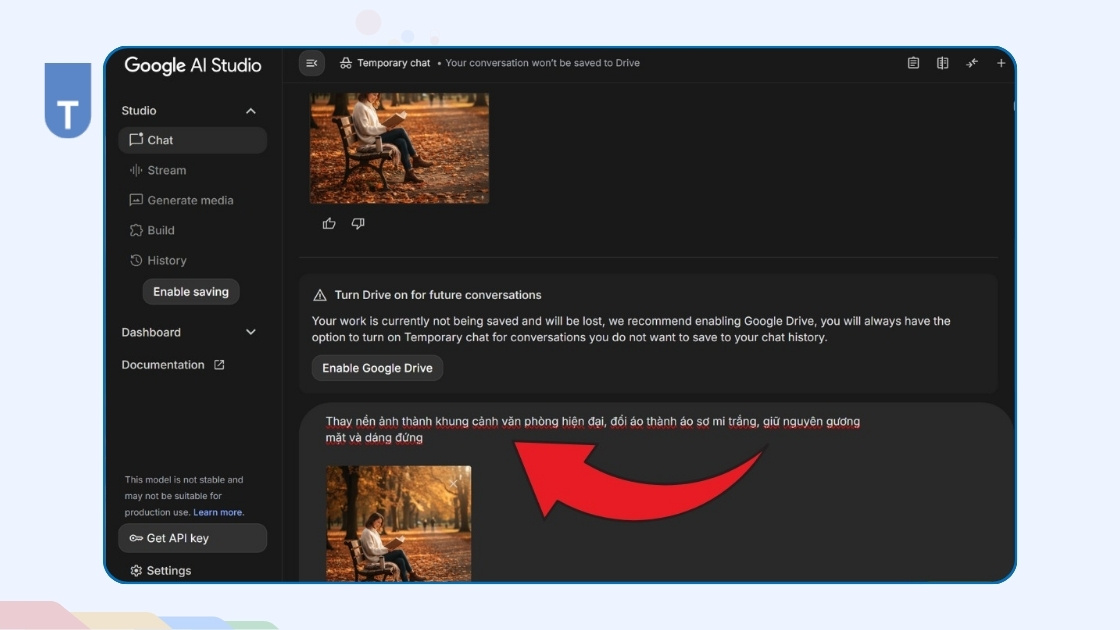This screenshot has height=630, width=1120.
Task: Expand the Dashboard section
Action: (x=251, y=332)
